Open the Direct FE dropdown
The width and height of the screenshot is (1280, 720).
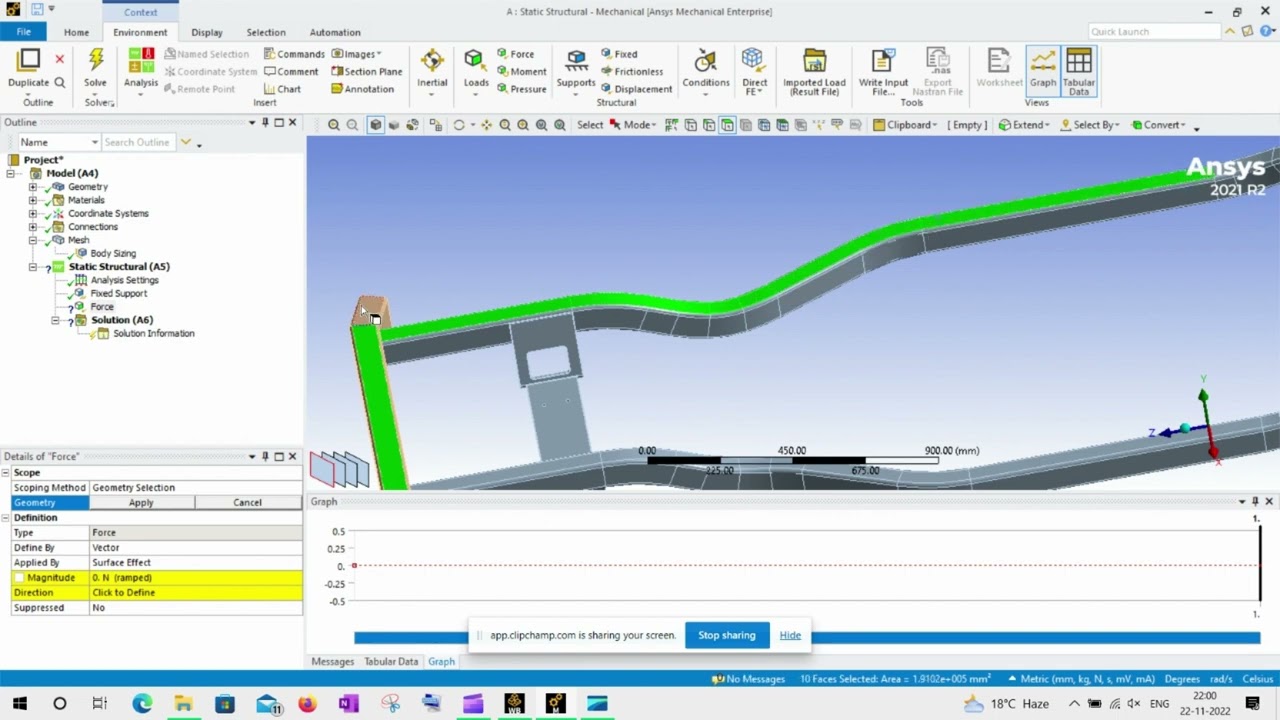point(755,72)
